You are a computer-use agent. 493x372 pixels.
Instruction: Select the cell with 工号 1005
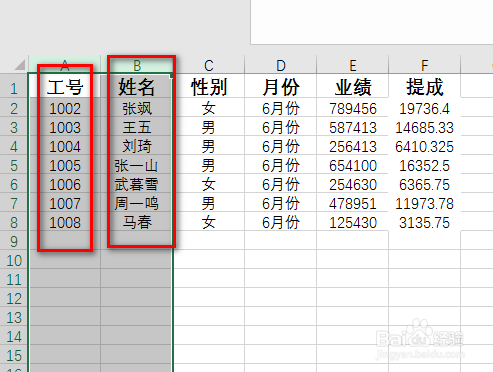click(65, 165)
